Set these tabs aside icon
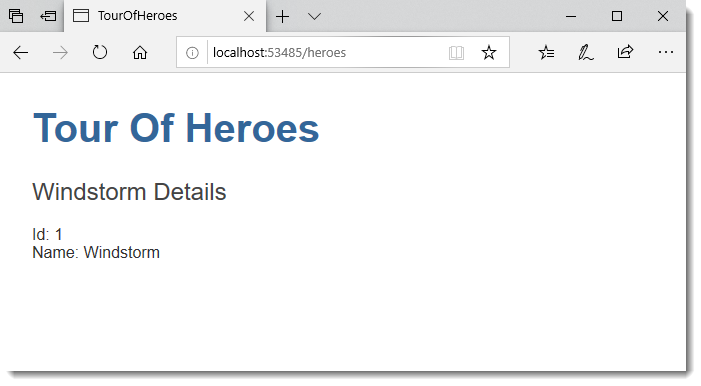This screenshot has height=386, width=701. pos(48,16)
